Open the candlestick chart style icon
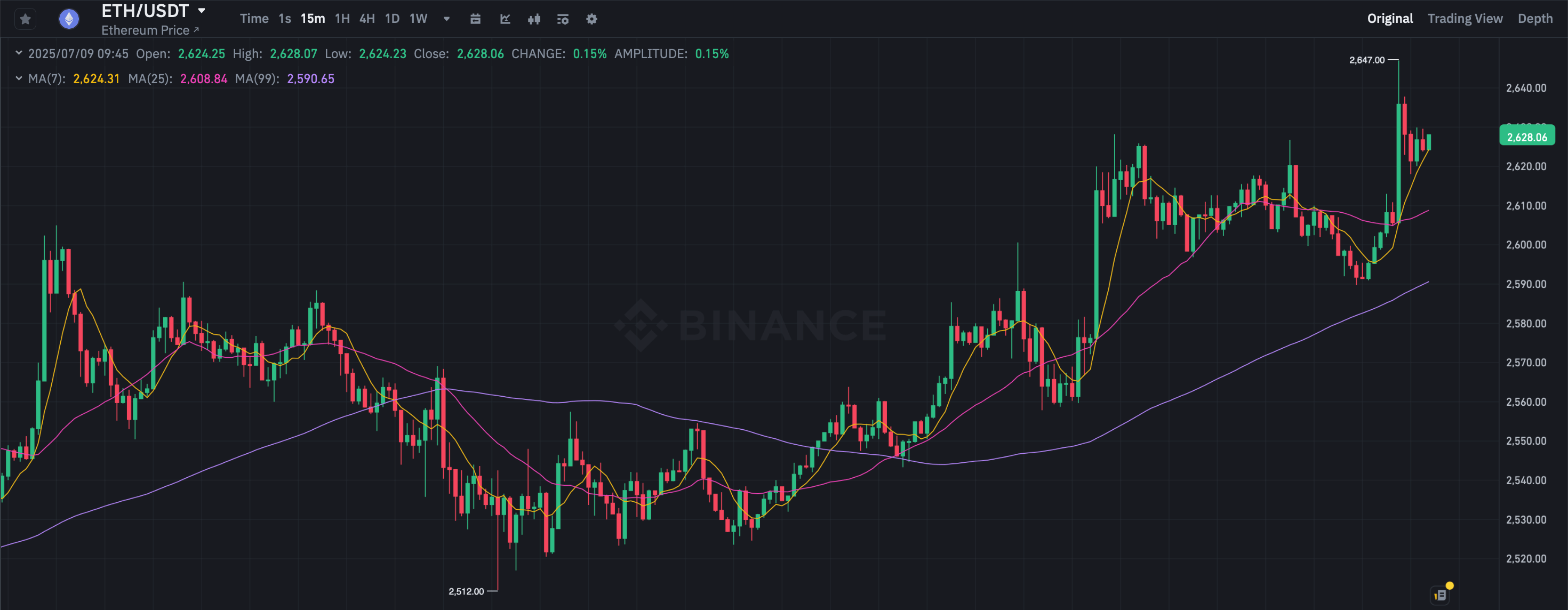1568x610 pixels. point(534,19)
